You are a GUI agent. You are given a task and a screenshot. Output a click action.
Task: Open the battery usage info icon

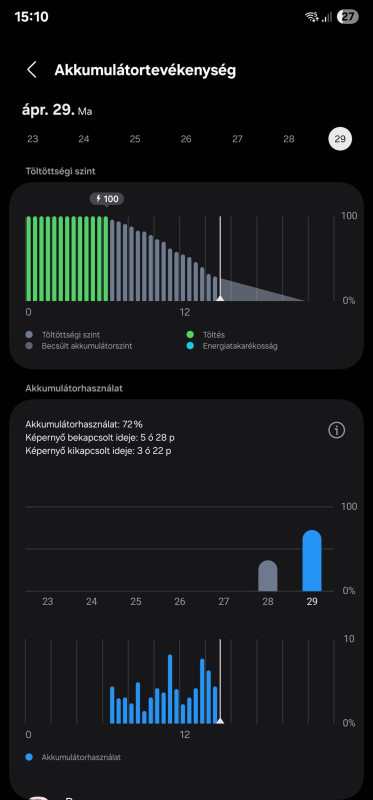tap(336, 430)
